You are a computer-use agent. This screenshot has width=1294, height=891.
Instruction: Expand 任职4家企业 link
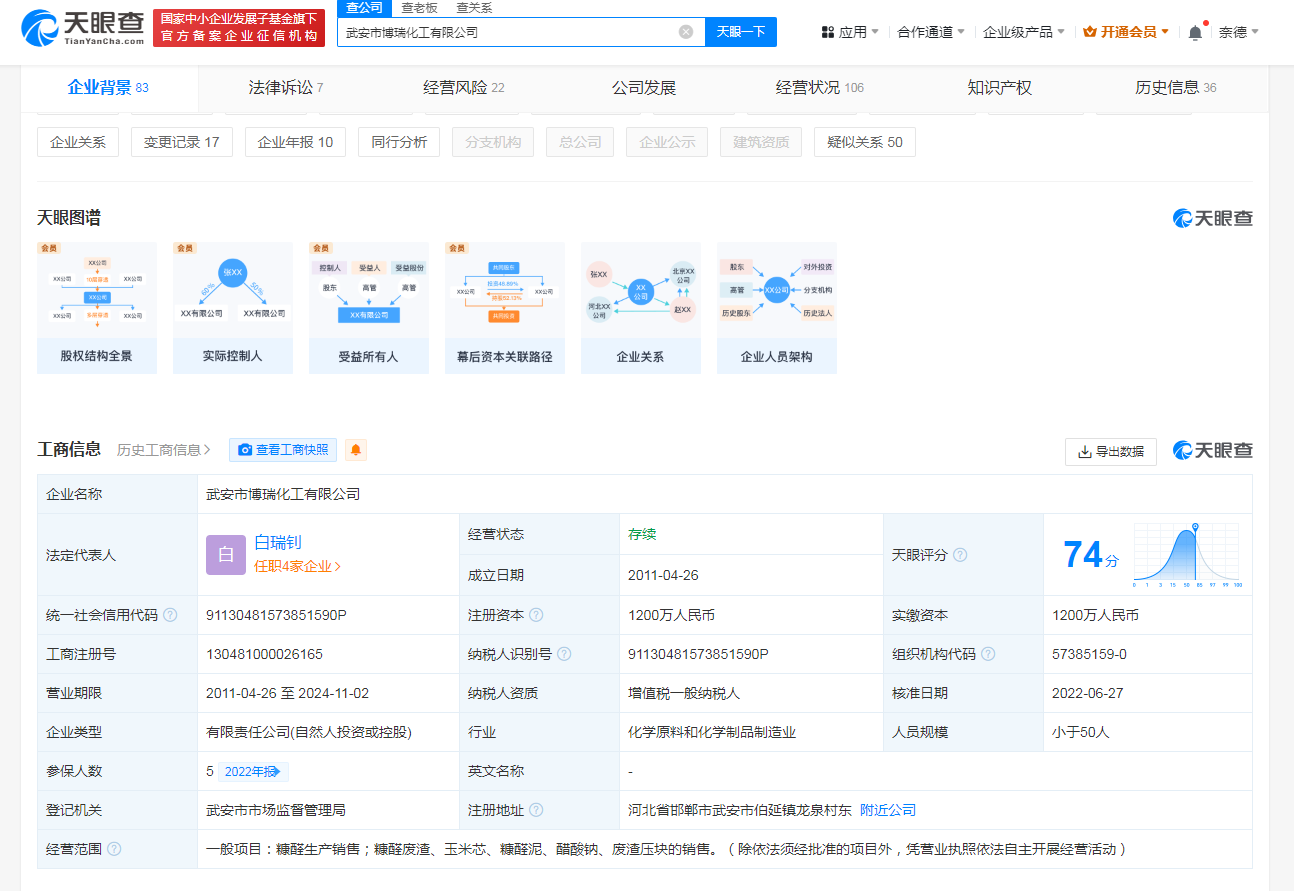pos(297,566)
